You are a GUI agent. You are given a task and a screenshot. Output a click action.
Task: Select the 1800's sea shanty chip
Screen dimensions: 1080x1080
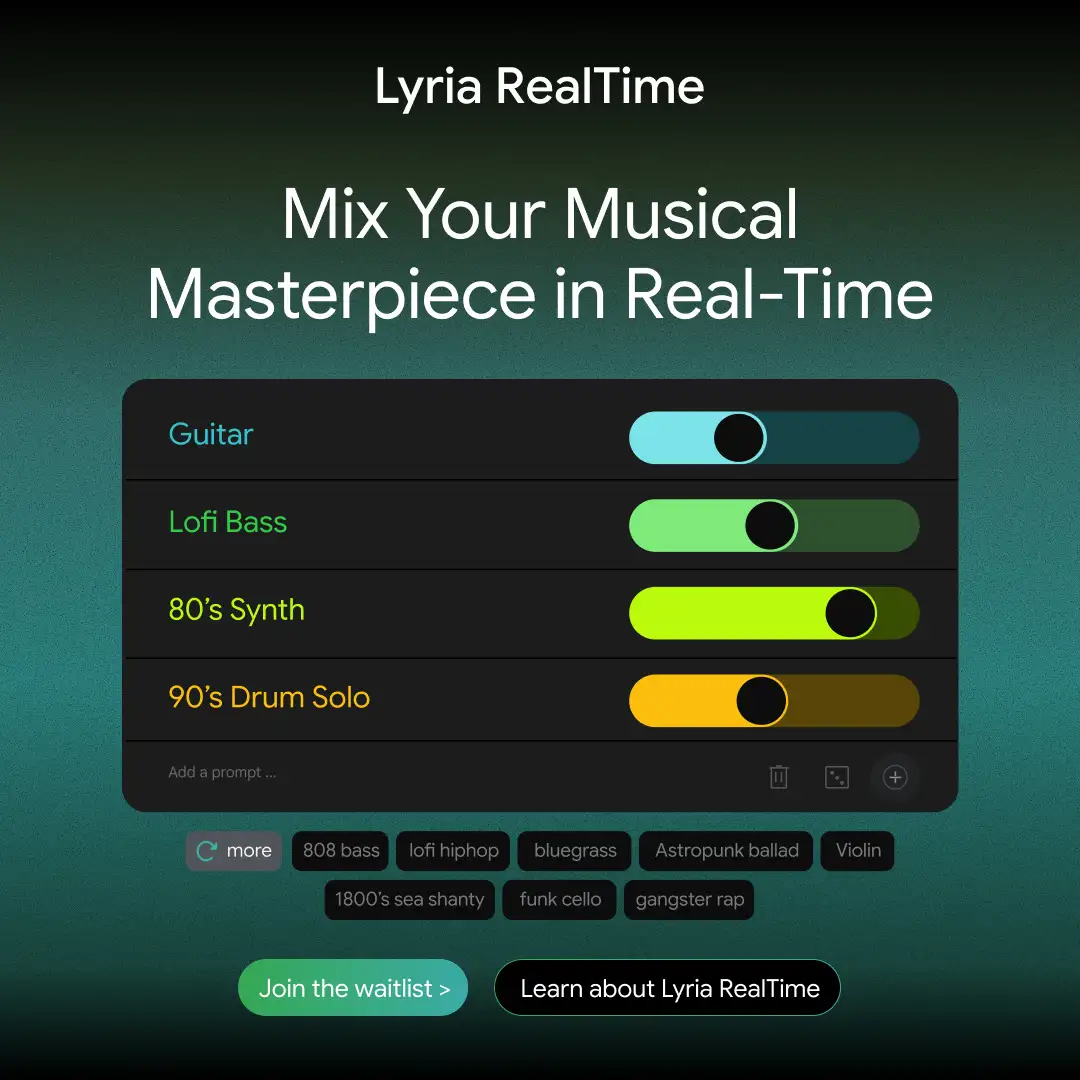point(409,900)
